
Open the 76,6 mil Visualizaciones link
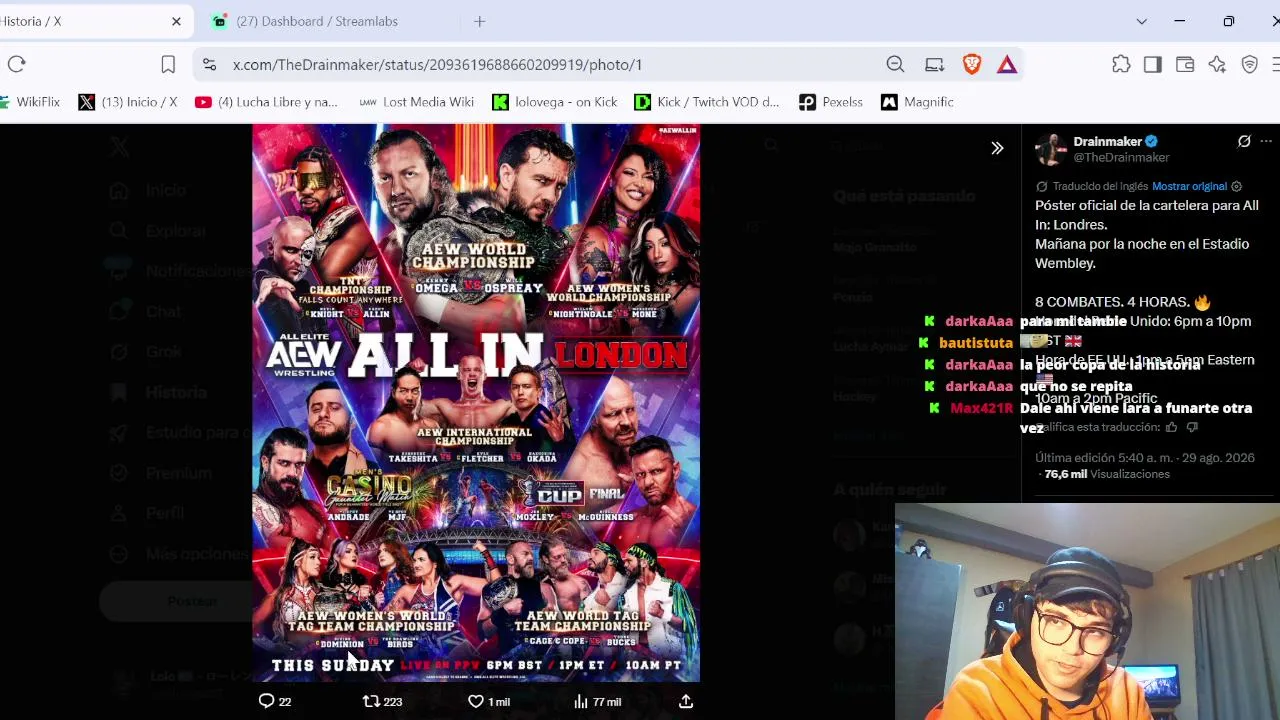1107,474
